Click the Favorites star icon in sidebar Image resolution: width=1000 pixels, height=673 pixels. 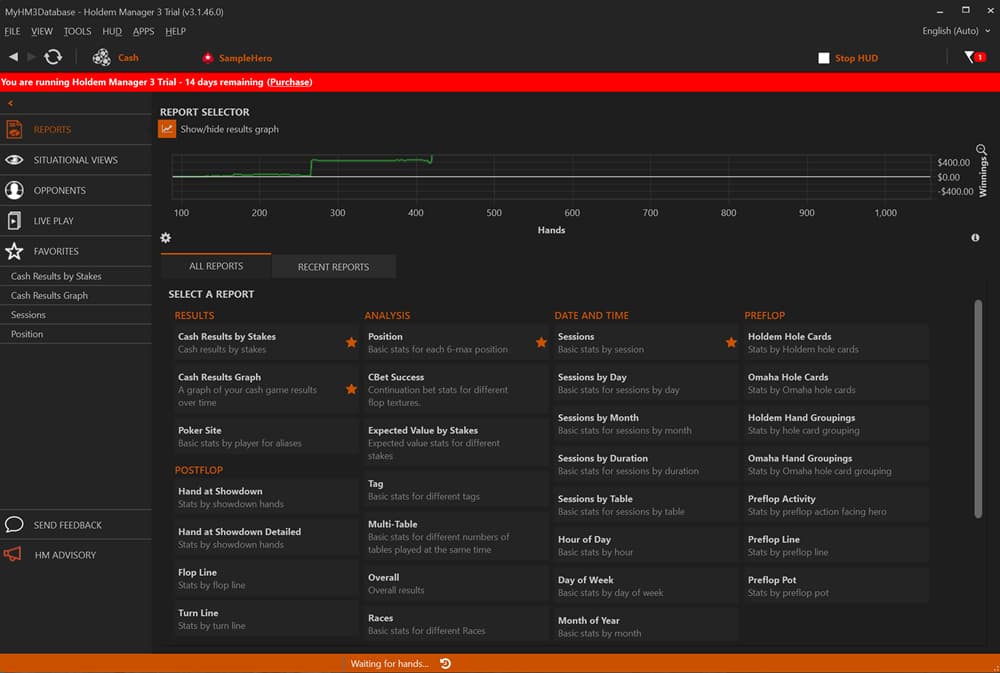coord(14,251)
